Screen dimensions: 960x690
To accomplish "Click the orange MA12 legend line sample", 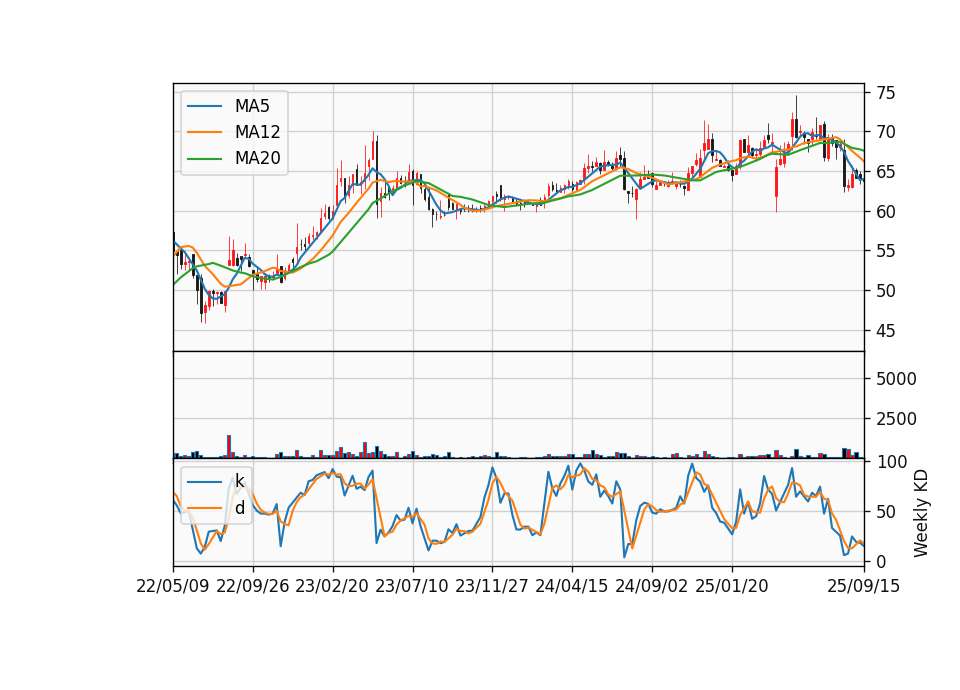I will (204, 132).
